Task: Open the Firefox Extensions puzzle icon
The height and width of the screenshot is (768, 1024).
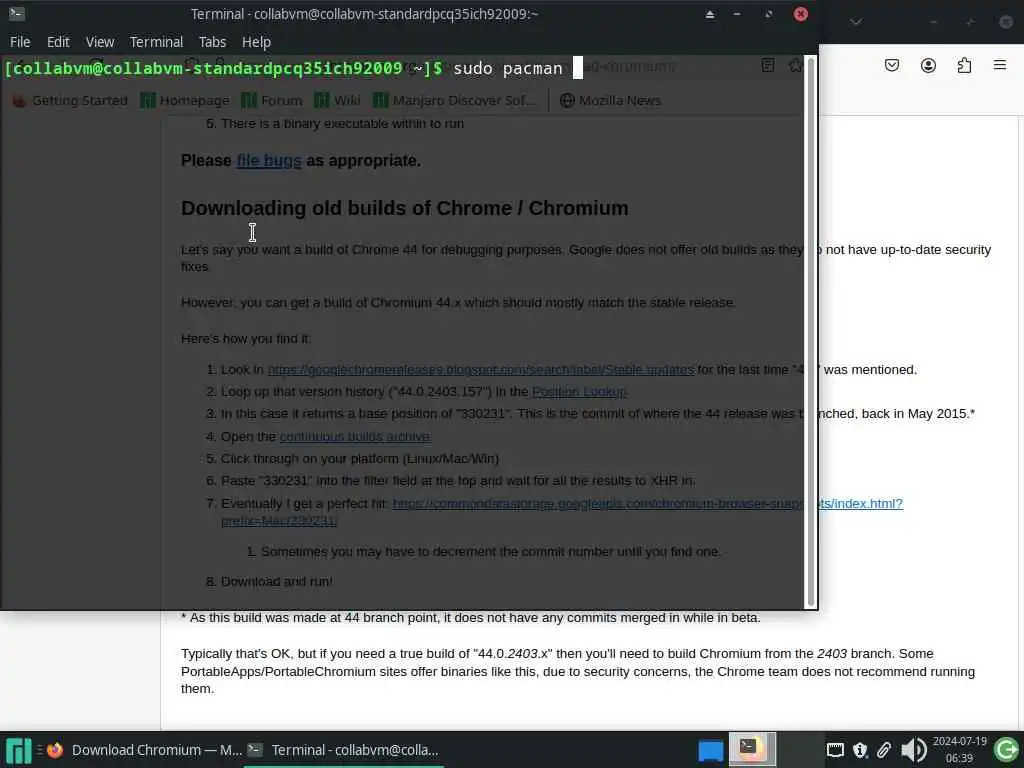Action: [x=964, y=65]
